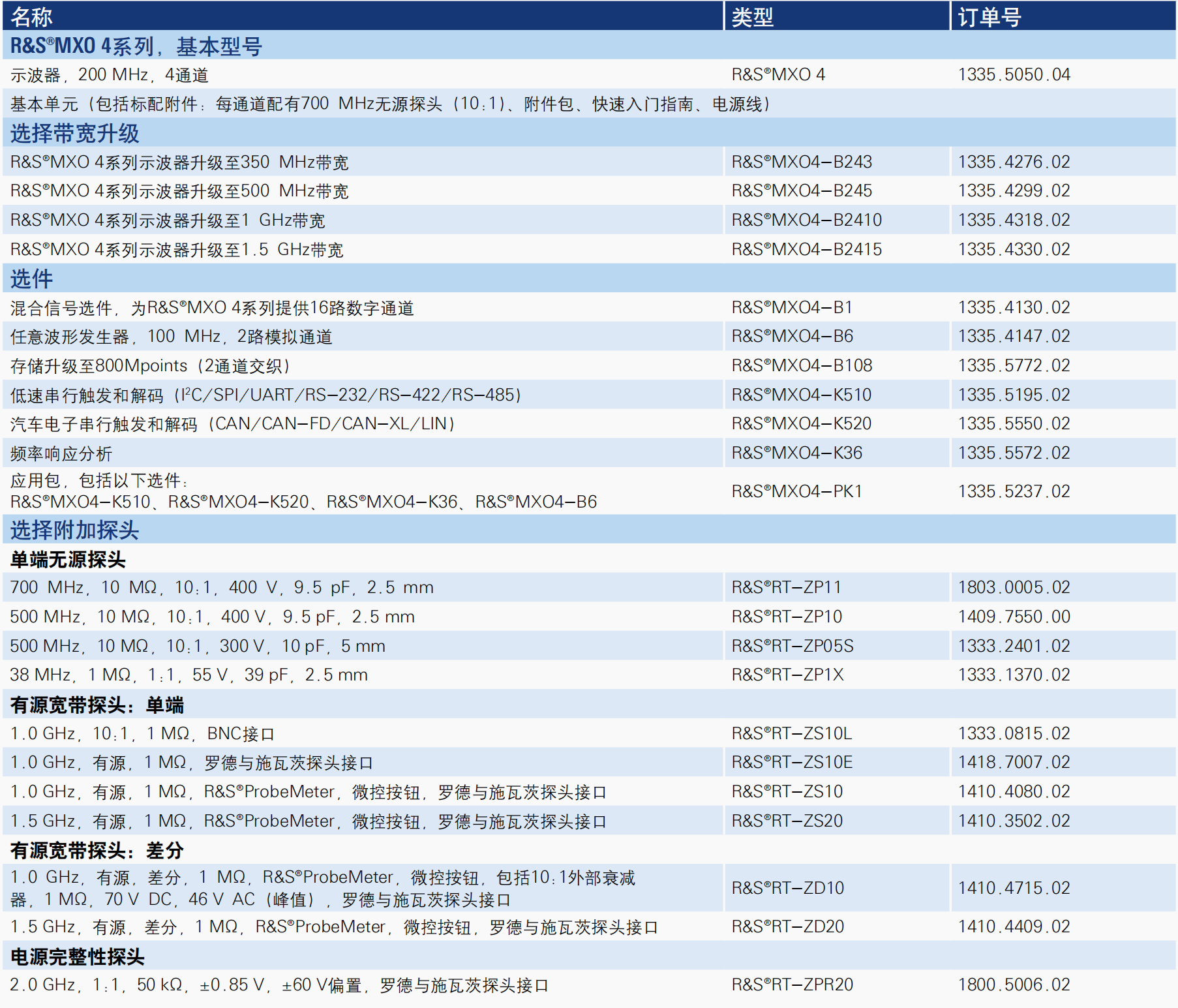Click the 订单号 column header
The image size is (1178, 1008).
(x=989, y=16)
